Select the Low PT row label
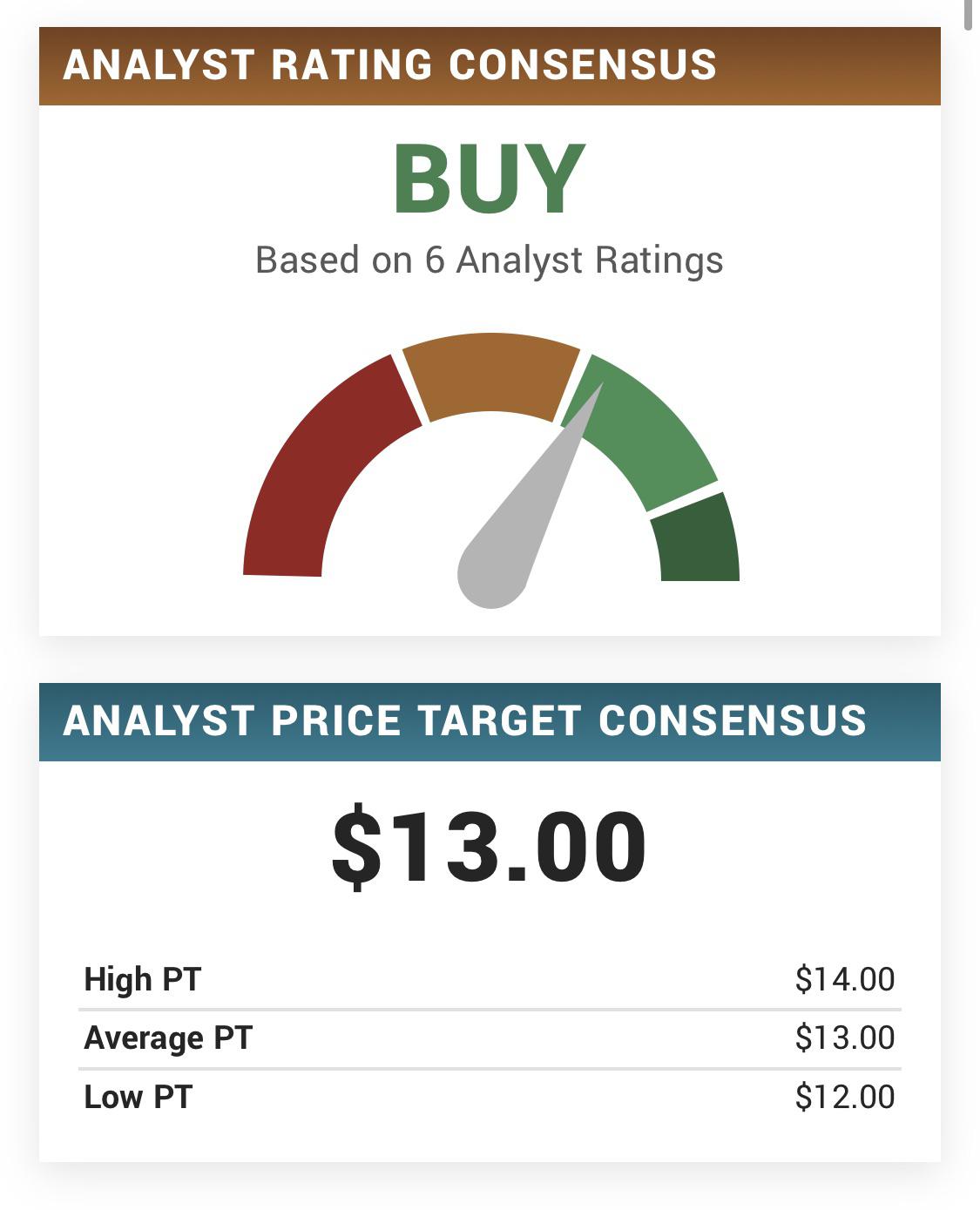The width and height of the screenshot is (980, 1210). tap(139, 1097)
